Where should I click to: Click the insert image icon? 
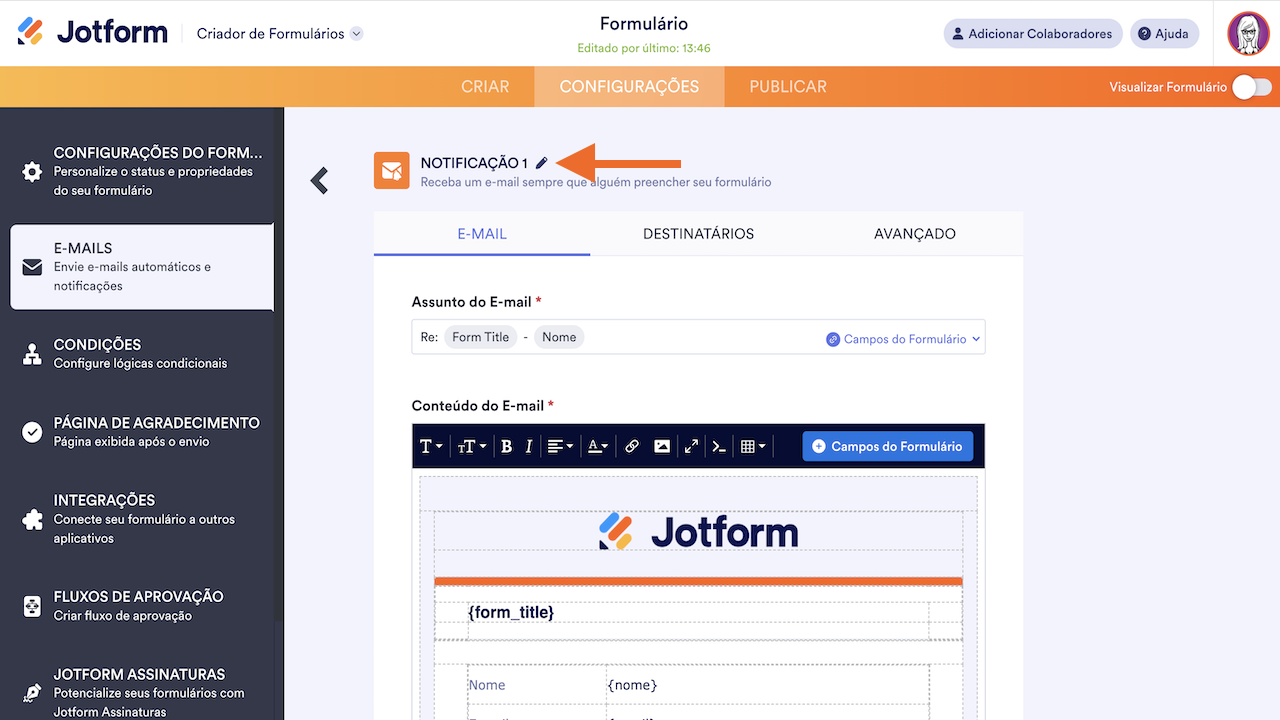coord(662,447)
